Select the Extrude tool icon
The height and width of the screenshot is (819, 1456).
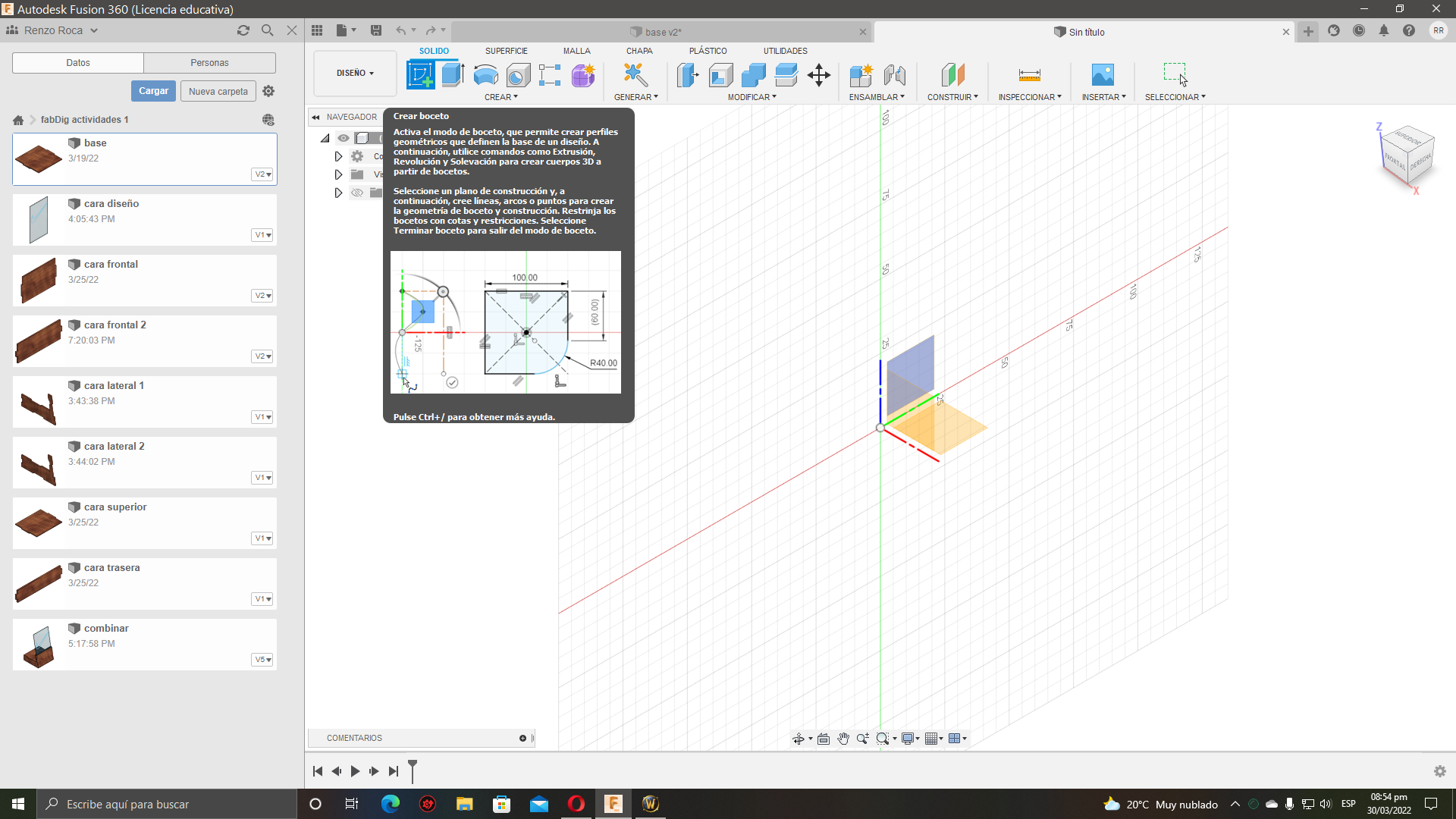point(452,75)
